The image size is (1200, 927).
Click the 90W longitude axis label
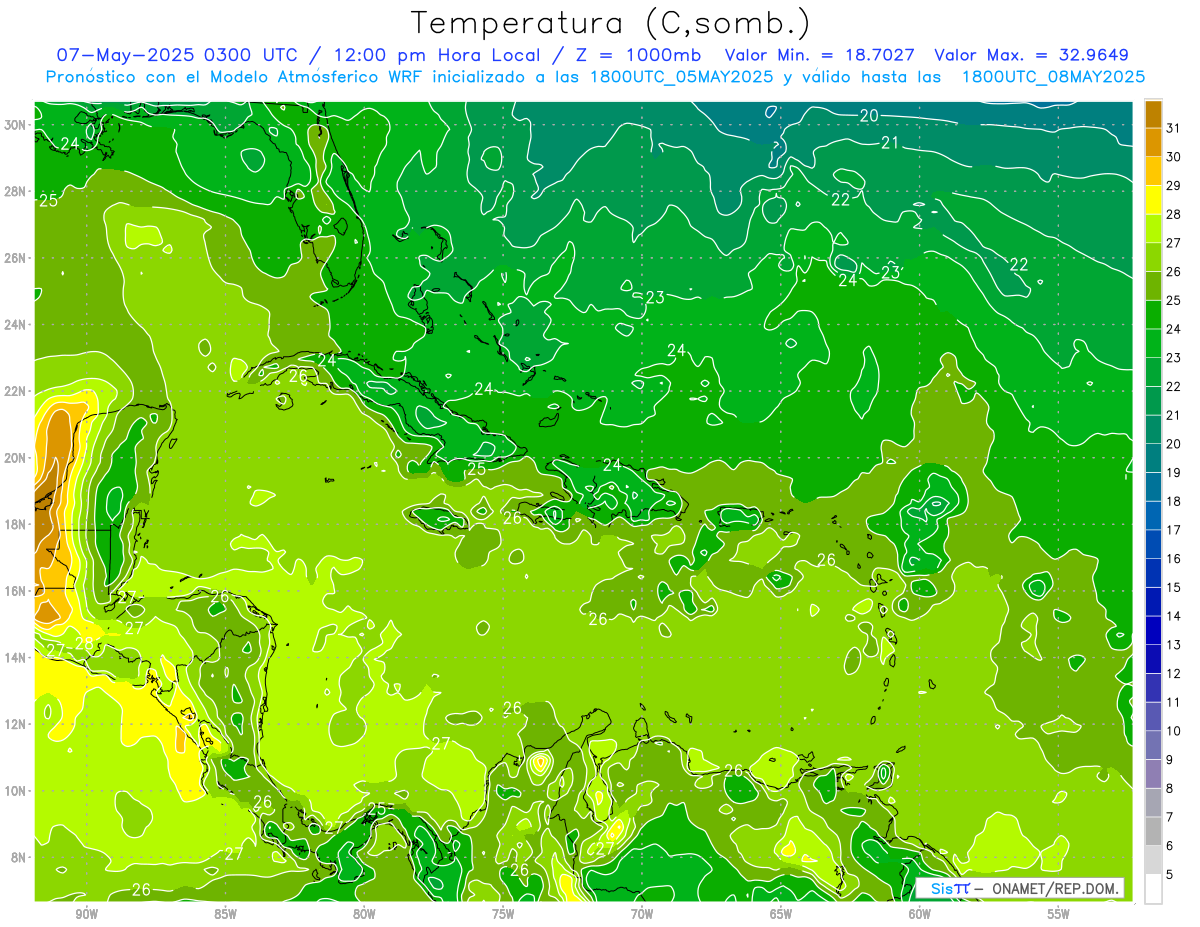(86, 914)
